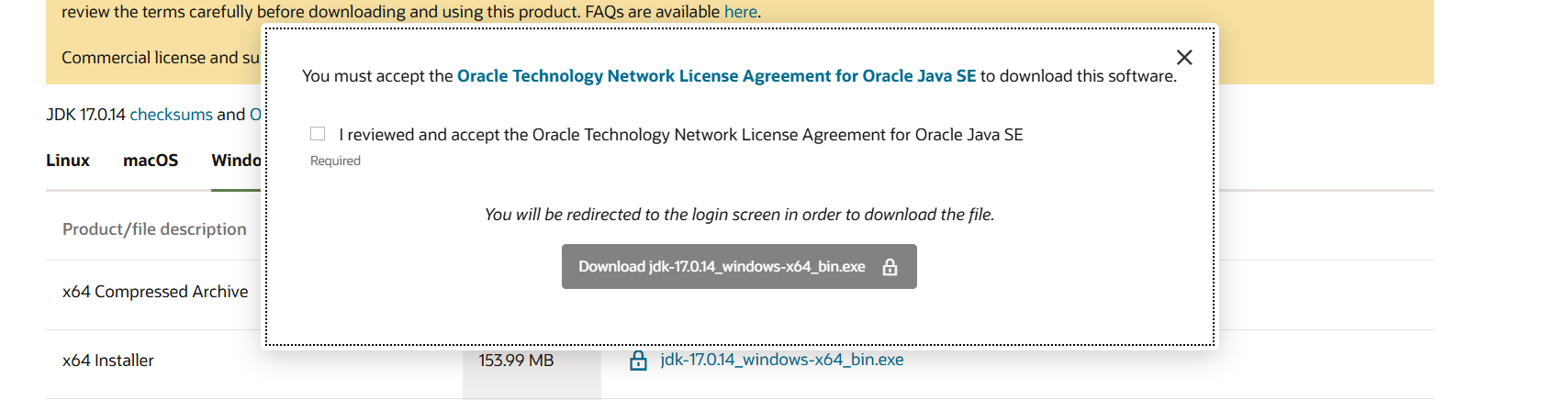This screenshot has height=400, width=1568.
Task: Select the '153.99 MB' file size cell
Action: point(516,361)
